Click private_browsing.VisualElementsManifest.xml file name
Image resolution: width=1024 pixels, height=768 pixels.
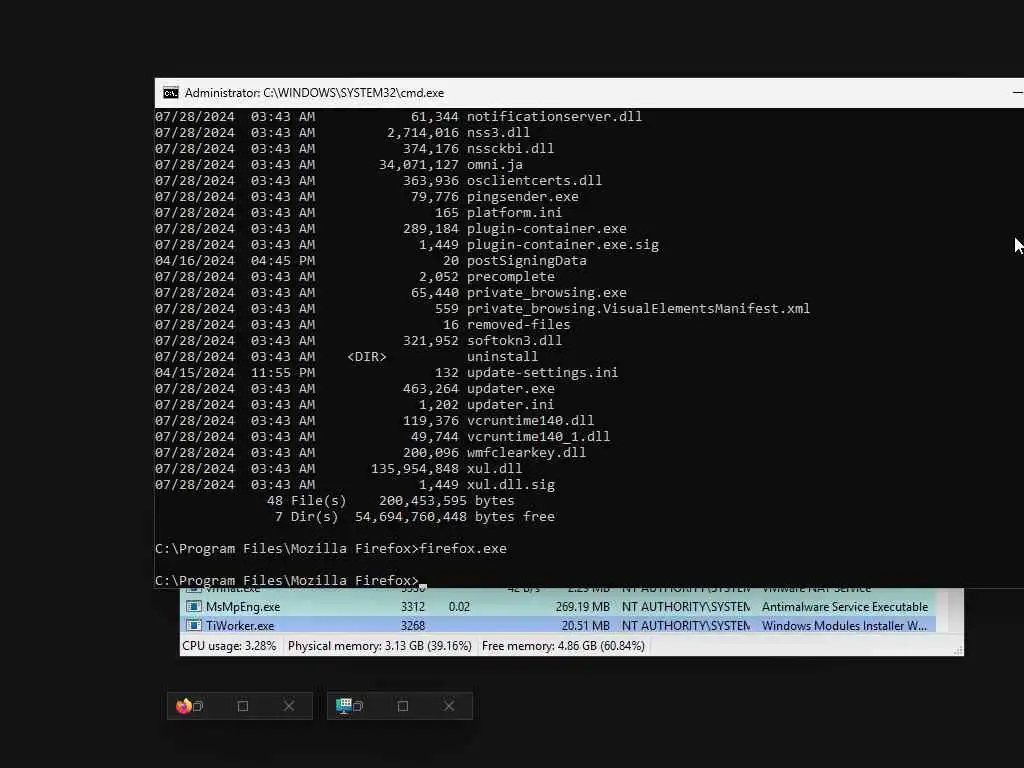[x=638, y=309]
